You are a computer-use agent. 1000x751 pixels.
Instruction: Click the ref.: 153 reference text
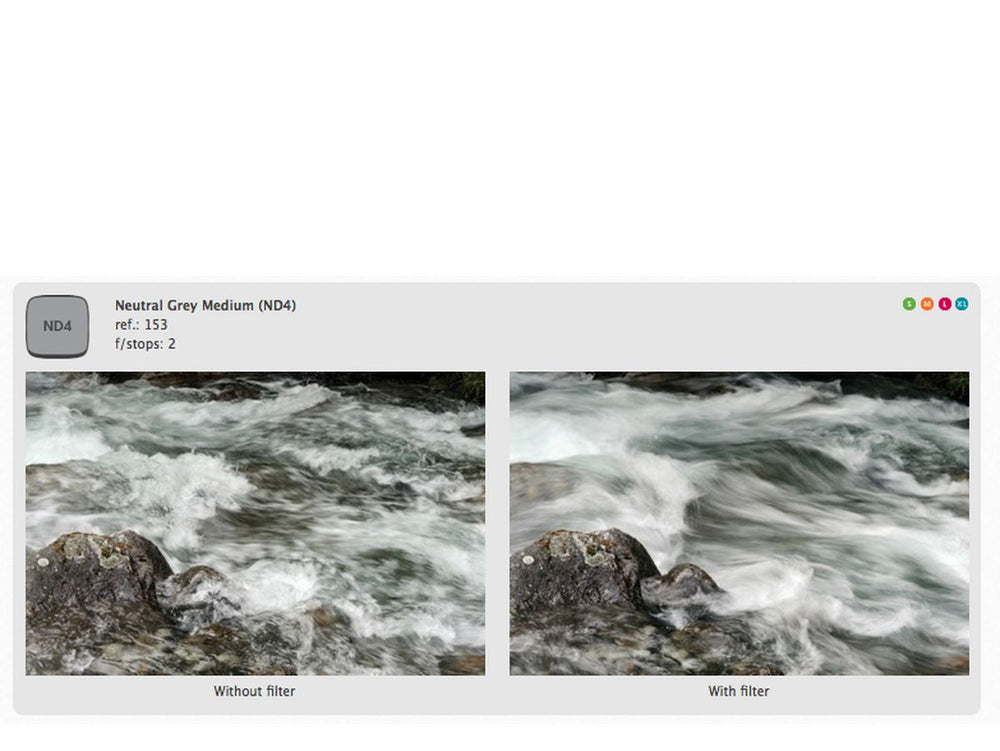(x=141, y=324)
